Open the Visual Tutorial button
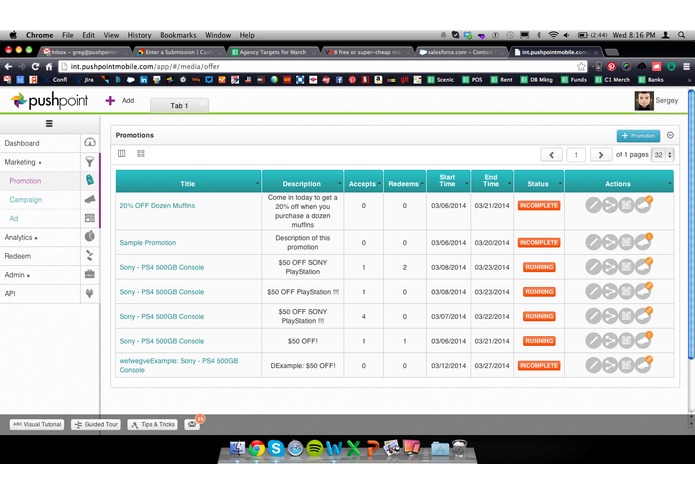The height and width of the screenshot is (494, 695). click(x=37, y=424)
